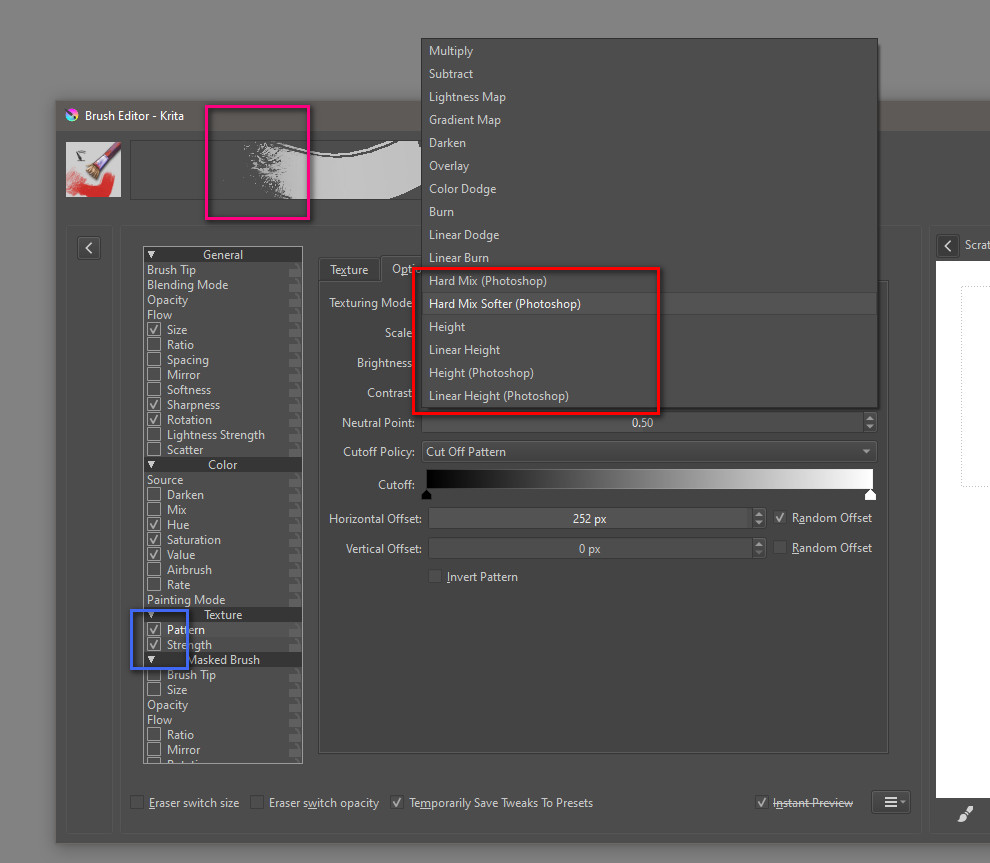
Task: Switch to the Texture tab
Action: 349,270
